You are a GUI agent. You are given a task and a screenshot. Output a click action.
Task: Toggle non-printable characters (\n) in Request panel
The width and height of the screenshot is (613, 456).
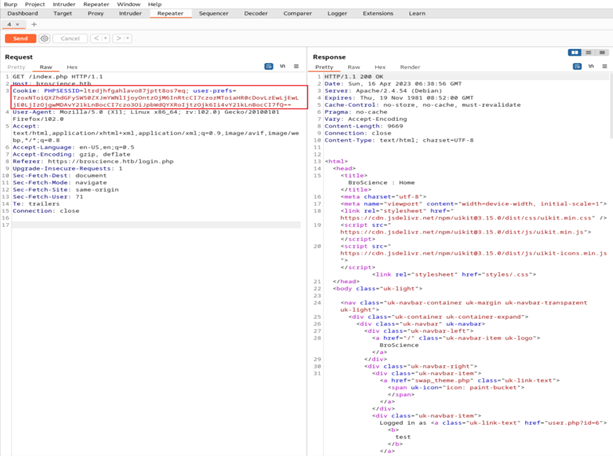[x=283, y=66]
